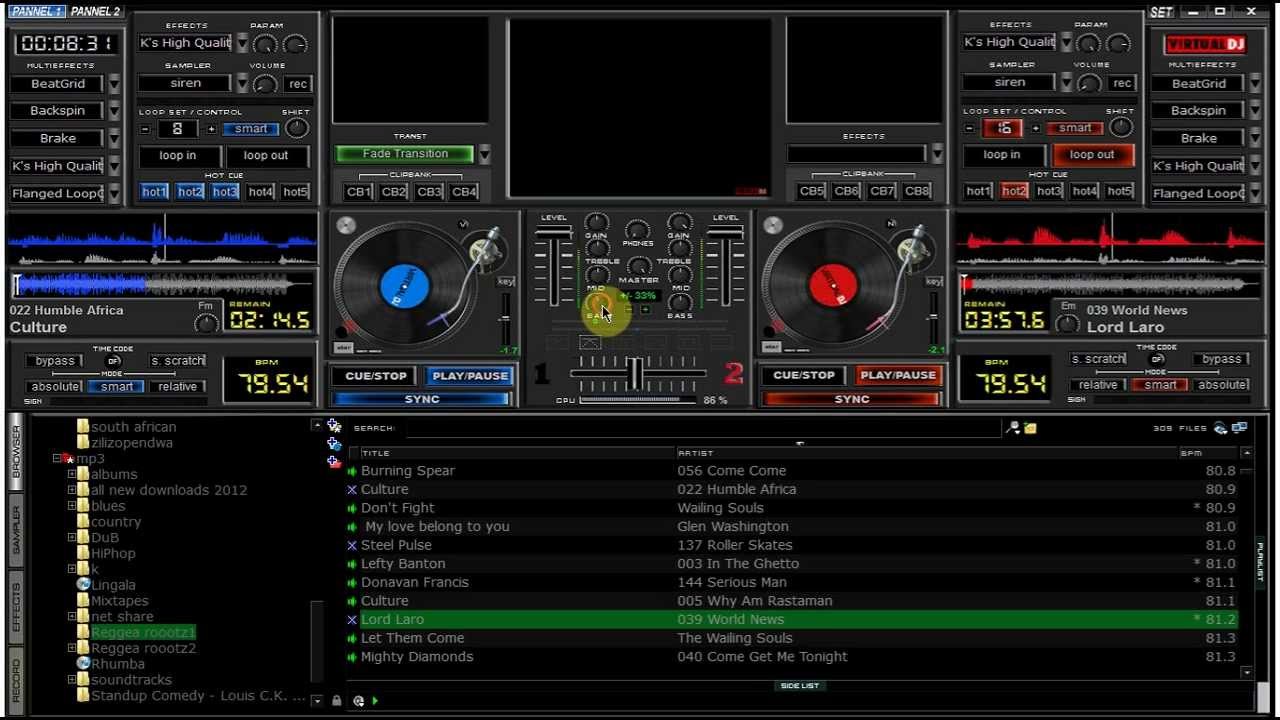Select Reggea roootz2 folder
This screenshot has height=720, width=1280.
[143, 648]
